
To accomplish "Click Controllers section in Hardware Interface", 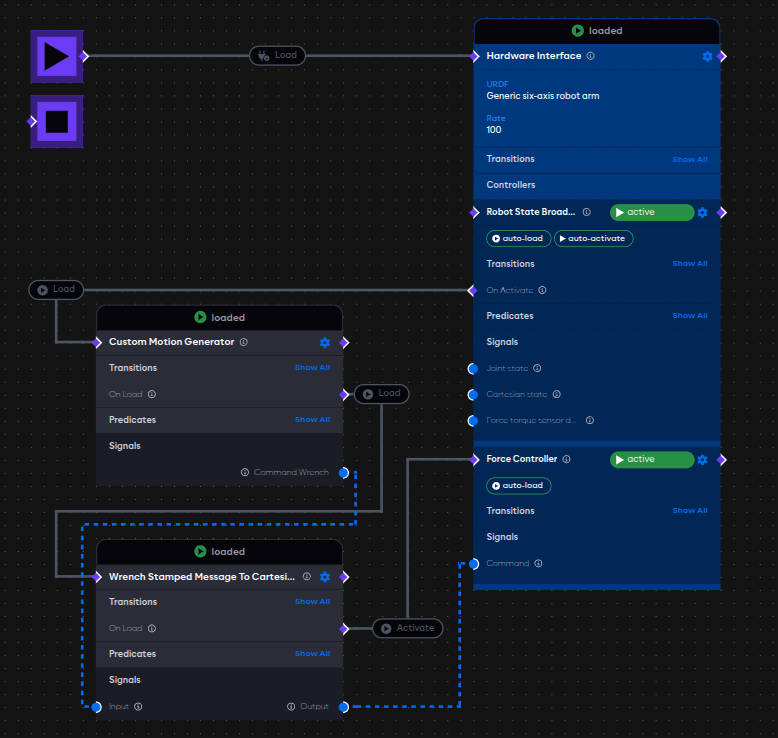I will [597, 185].
